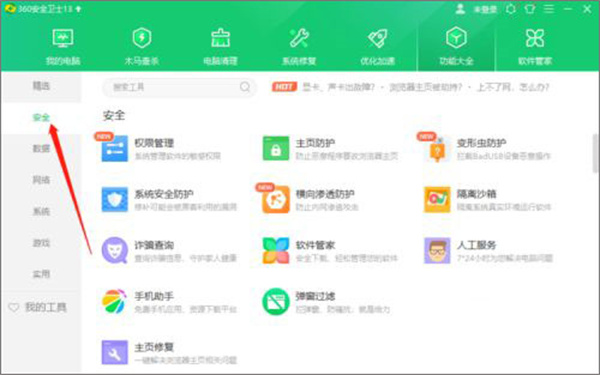Click the 诈骗查询 title text

pos(154,245)
